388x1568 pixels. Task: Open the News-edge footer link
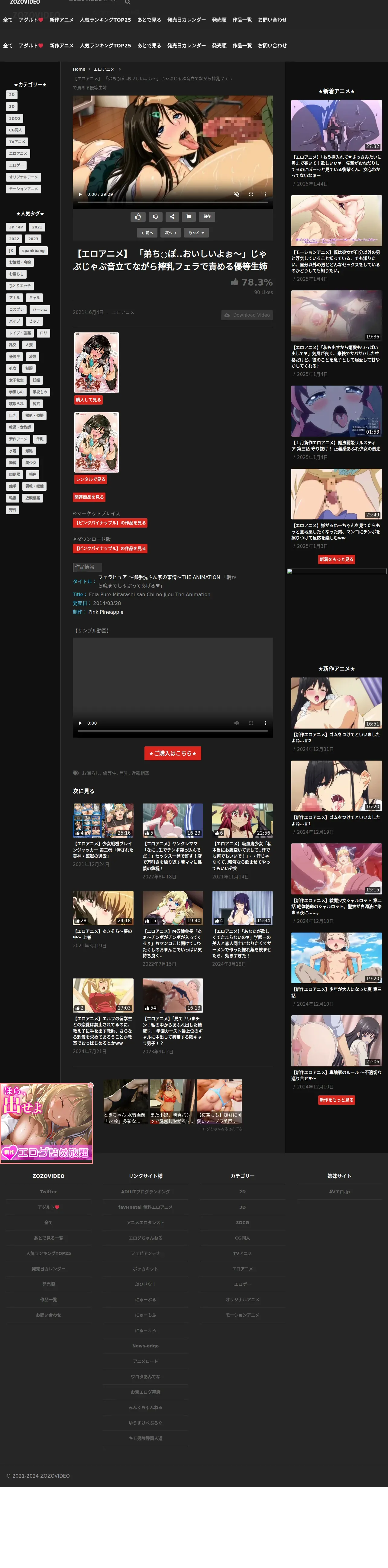click(146, 1346)
